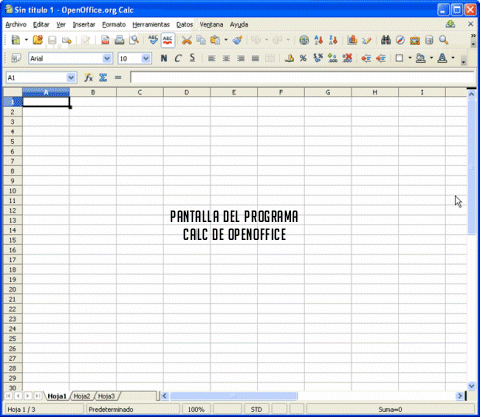
Task: Toggle center horizontal alignment
Action: click(x=226, y=59)
